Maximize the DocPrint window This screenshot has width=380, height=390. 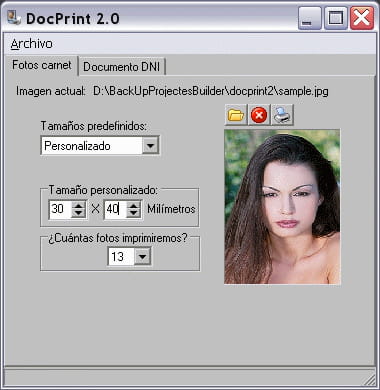(336, 18)
